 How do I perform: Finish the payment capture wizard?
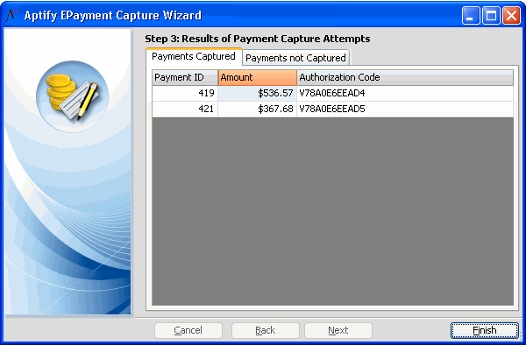tap(484, 331)
